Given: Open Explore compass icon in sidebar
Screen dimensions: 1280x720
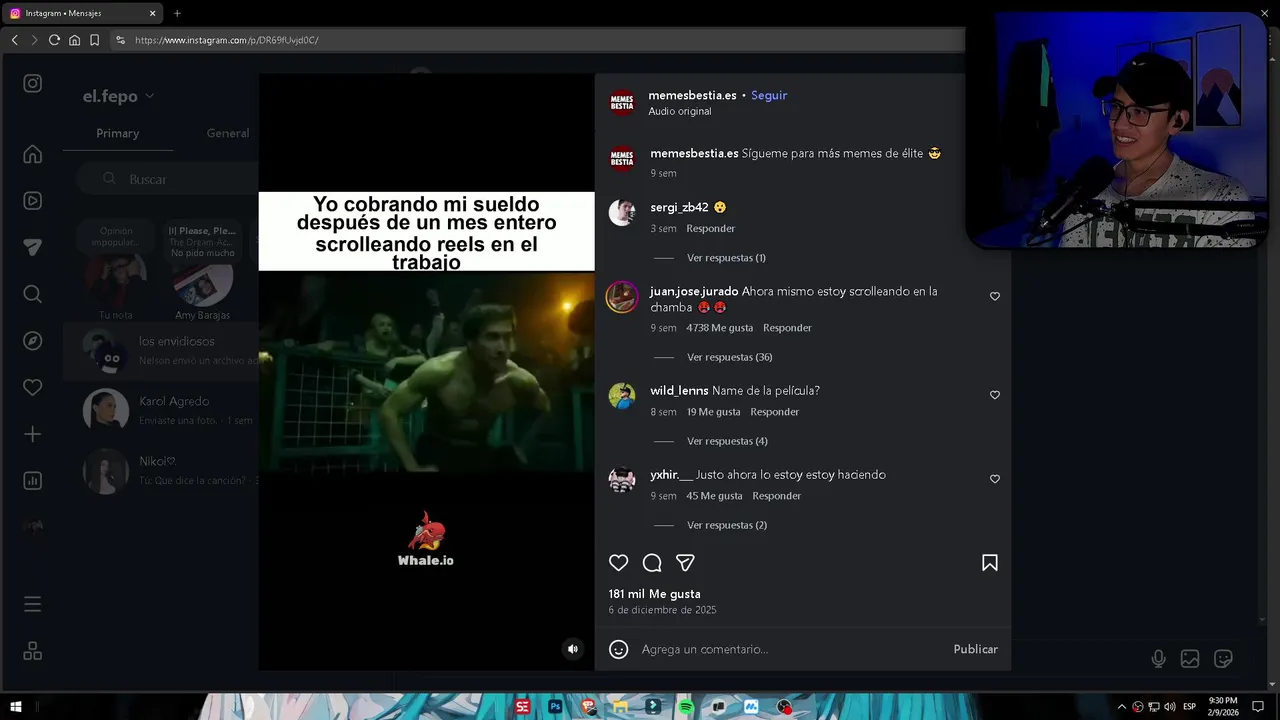Looking at the screenshot, I should [33, 341].
